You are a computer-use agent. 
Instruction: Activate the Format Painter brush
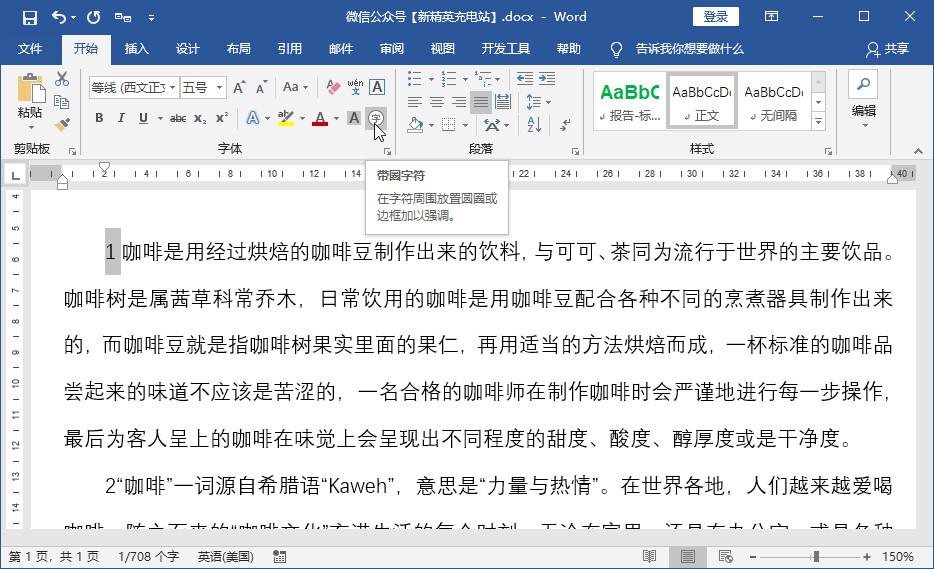pyautogui.click(x=62, y=125)
